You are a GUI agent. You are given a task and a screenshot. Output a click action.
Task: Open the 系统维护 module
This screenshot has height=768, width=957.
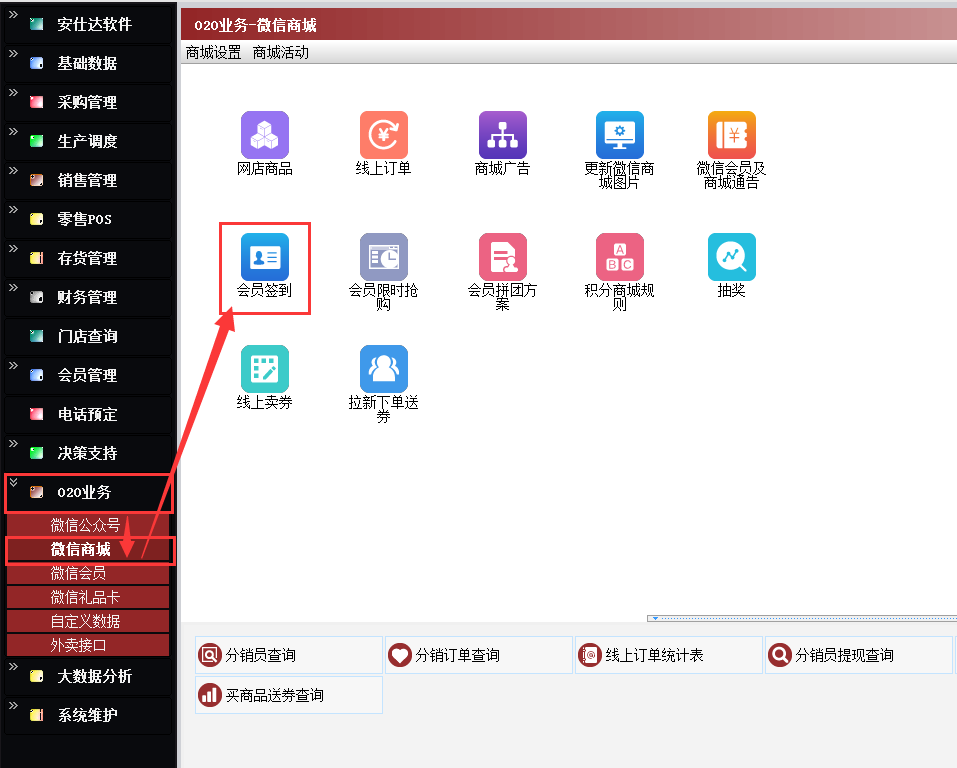(x=88, y=715)
